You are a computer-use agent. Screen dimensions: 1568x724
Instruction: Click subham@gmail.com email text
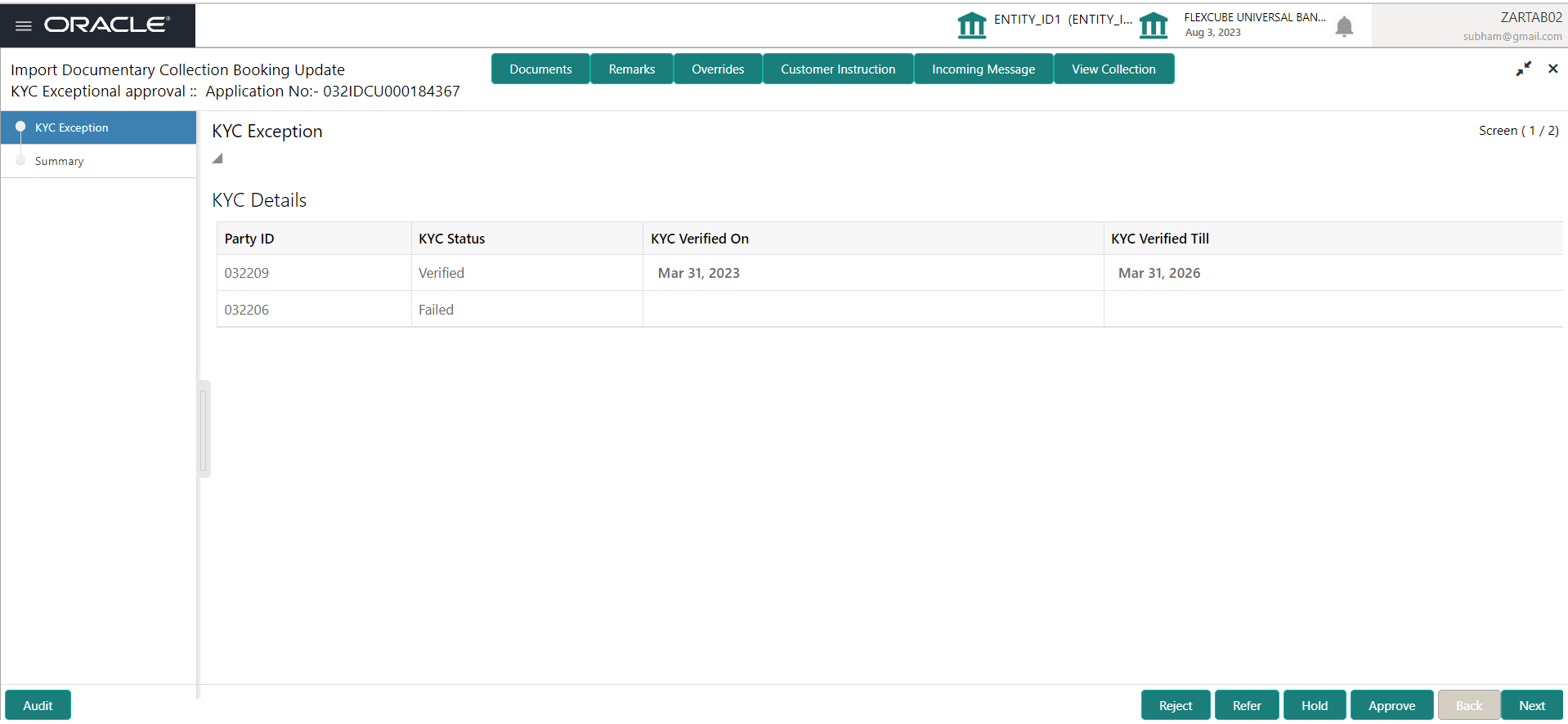1512,36
